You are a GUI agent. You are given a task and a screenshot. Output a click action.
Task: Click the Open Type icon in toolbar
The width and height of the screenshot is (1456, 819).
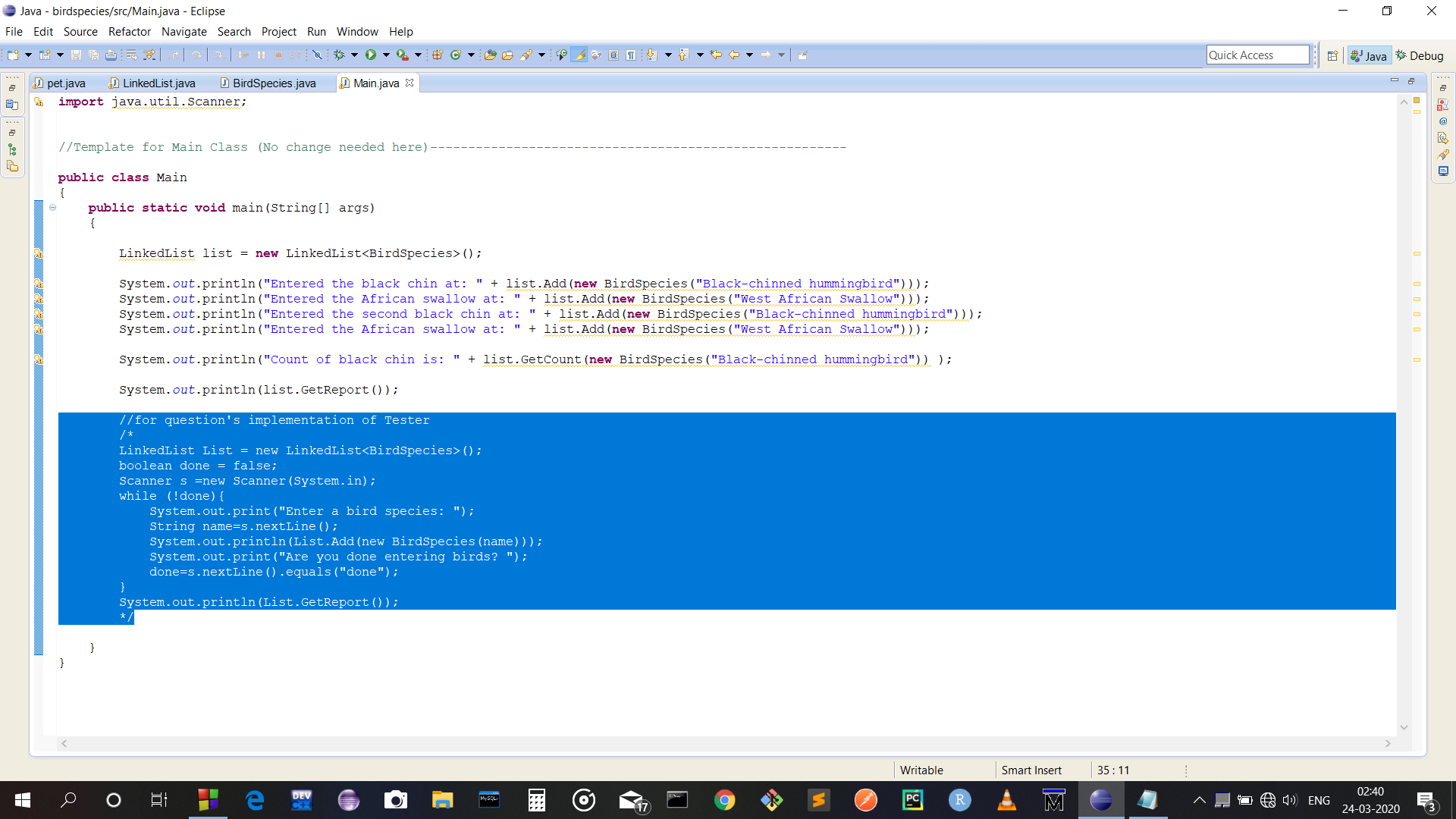coord(490,55)
